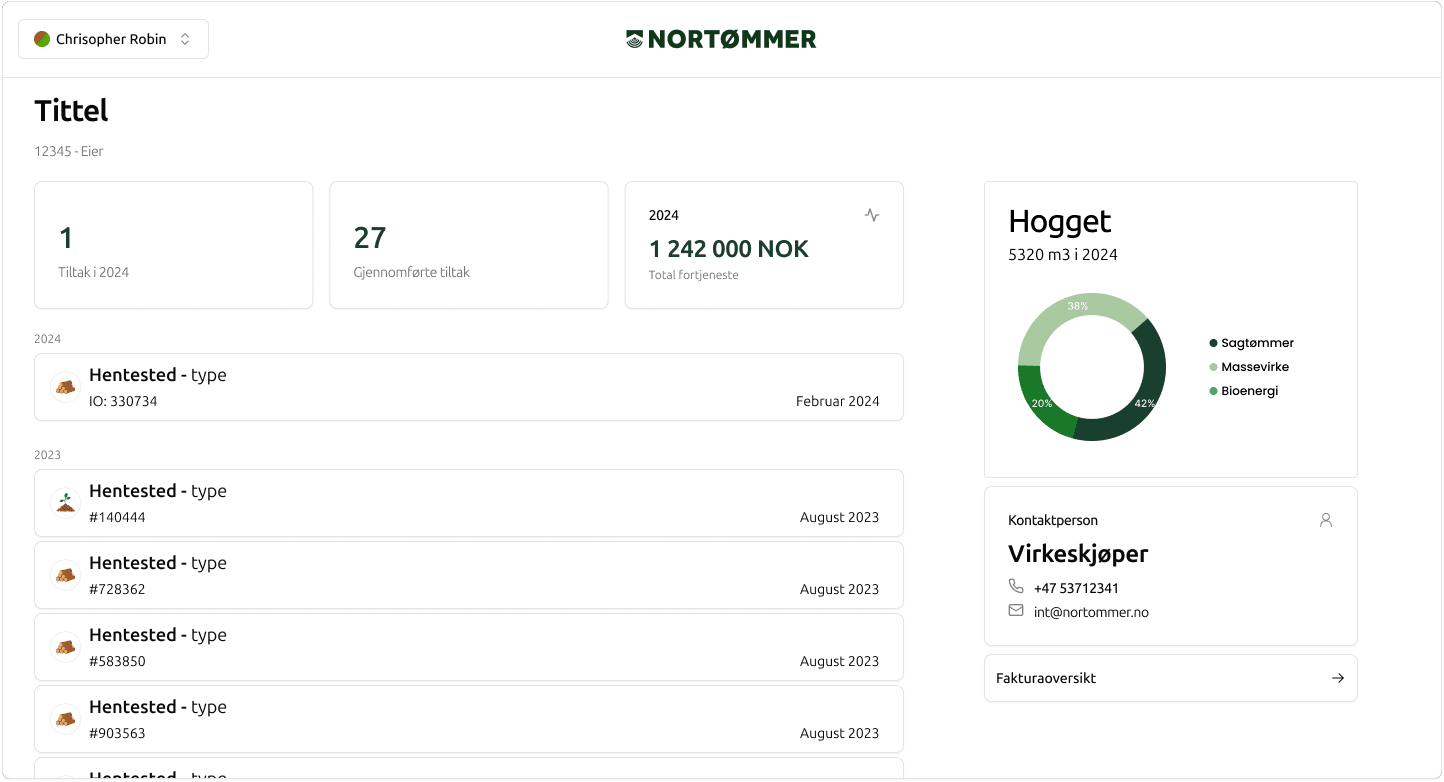Screen dimensions: 1444x782
Task: Click the timber icon on entry #583850
Action: [65, 647]
